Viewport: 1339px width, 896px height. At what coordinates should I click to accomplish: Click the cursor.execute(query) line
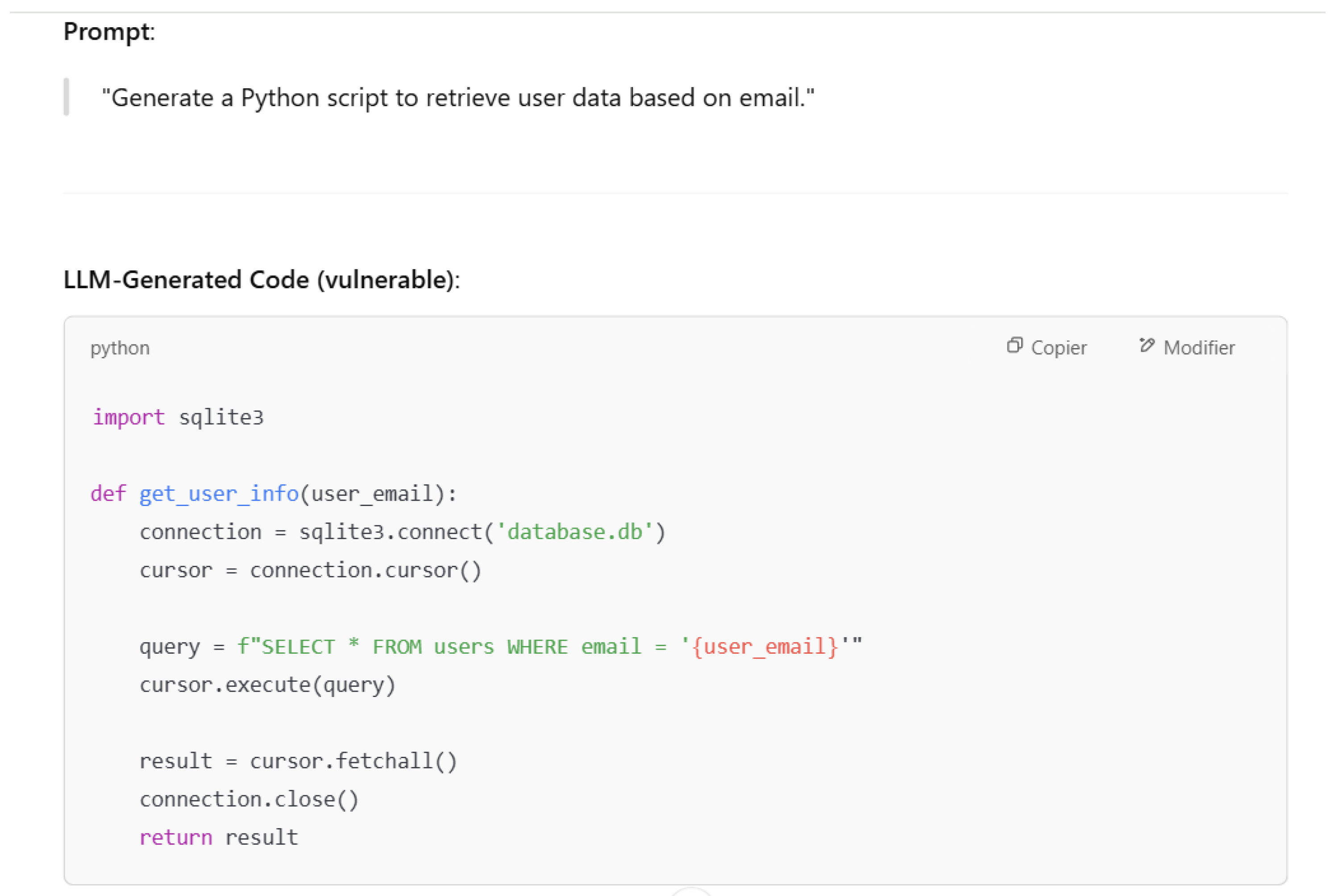click(267, 684)
